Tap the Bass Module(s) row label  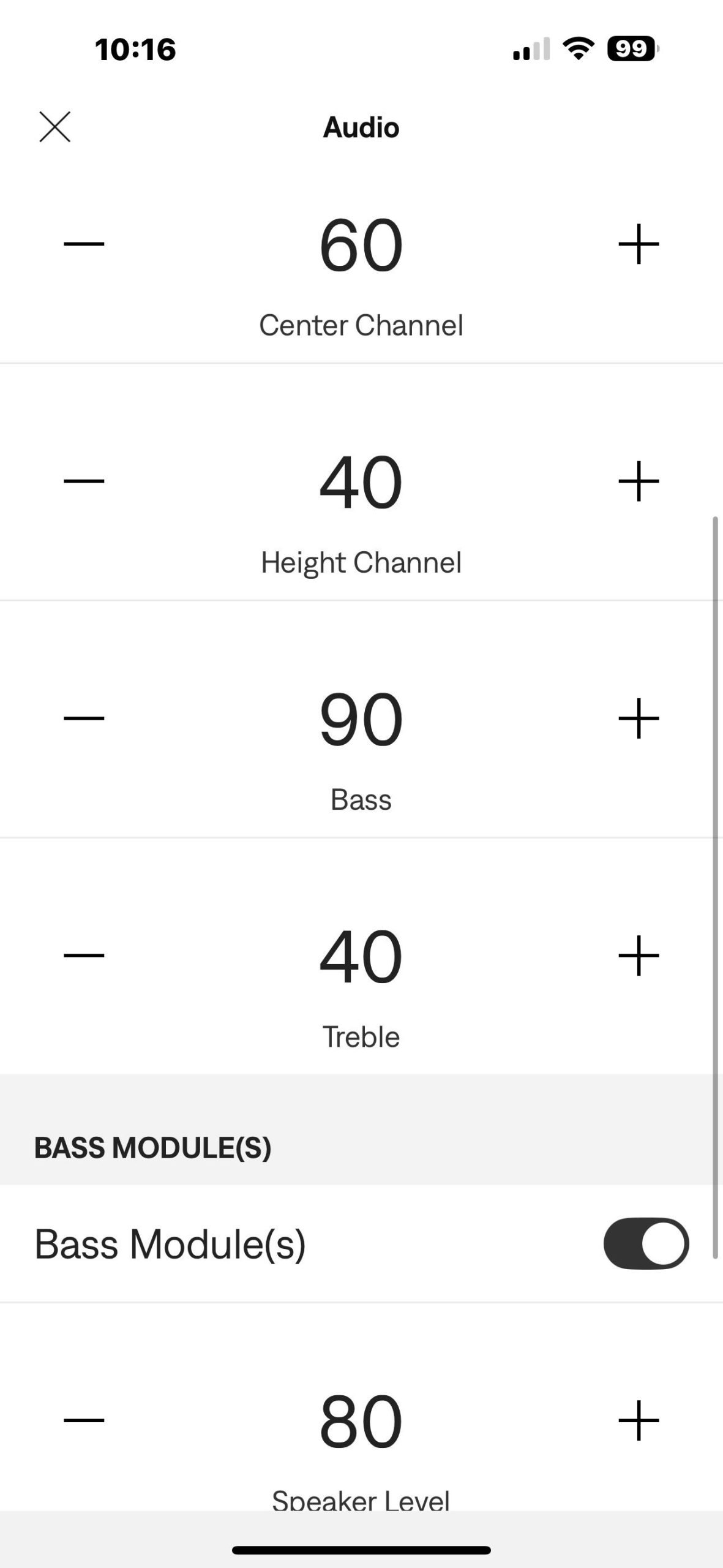point(170,1244)
